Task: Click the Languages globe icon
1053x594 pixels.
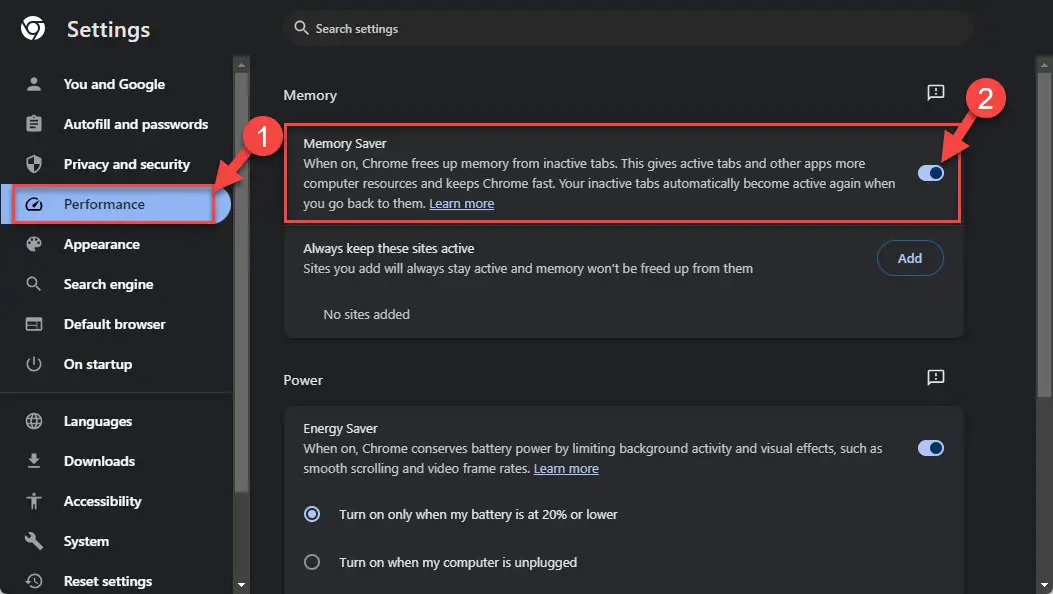Action: click(34, 421)
